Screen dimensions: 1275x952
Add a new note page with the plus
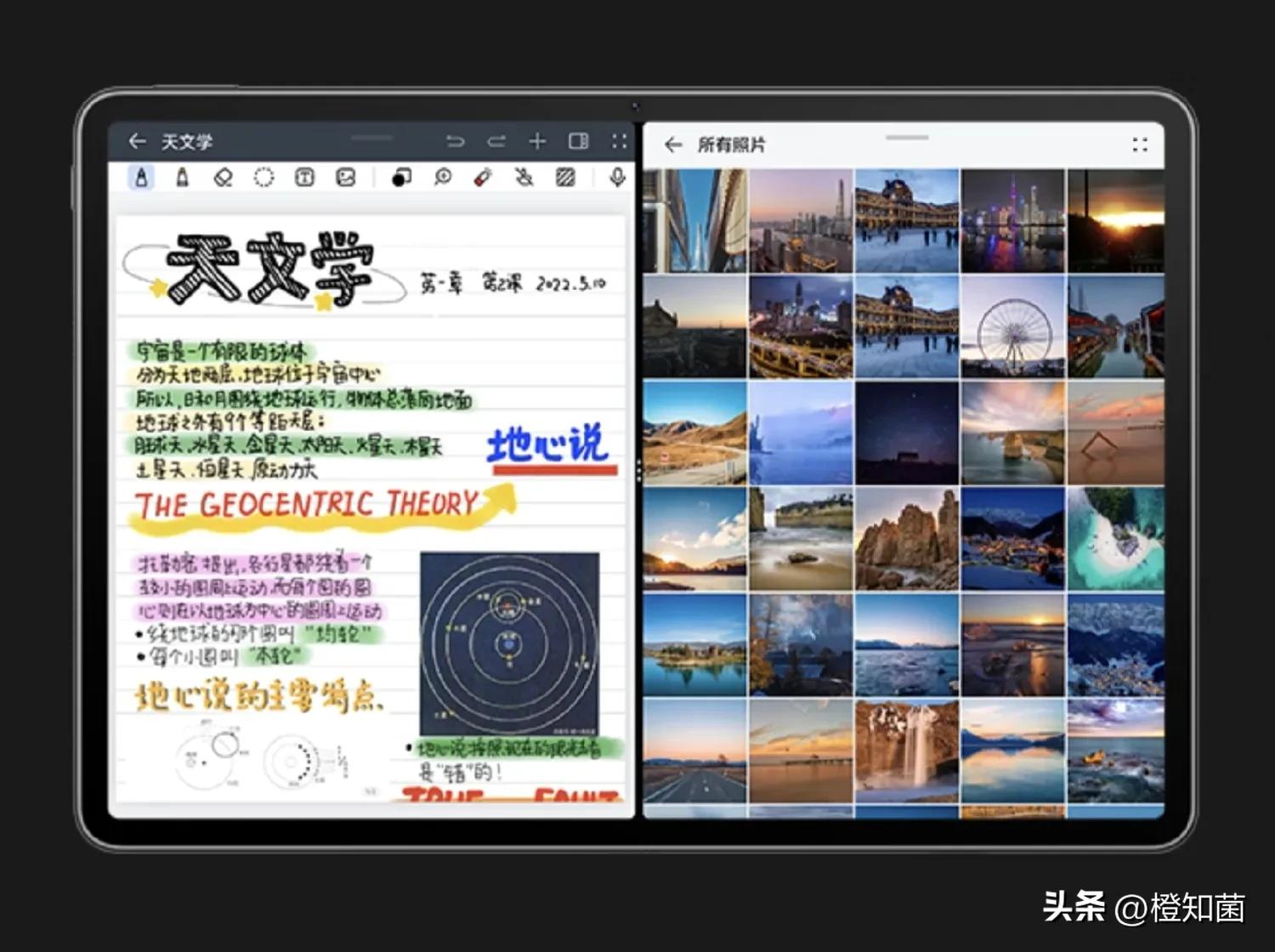537,140
